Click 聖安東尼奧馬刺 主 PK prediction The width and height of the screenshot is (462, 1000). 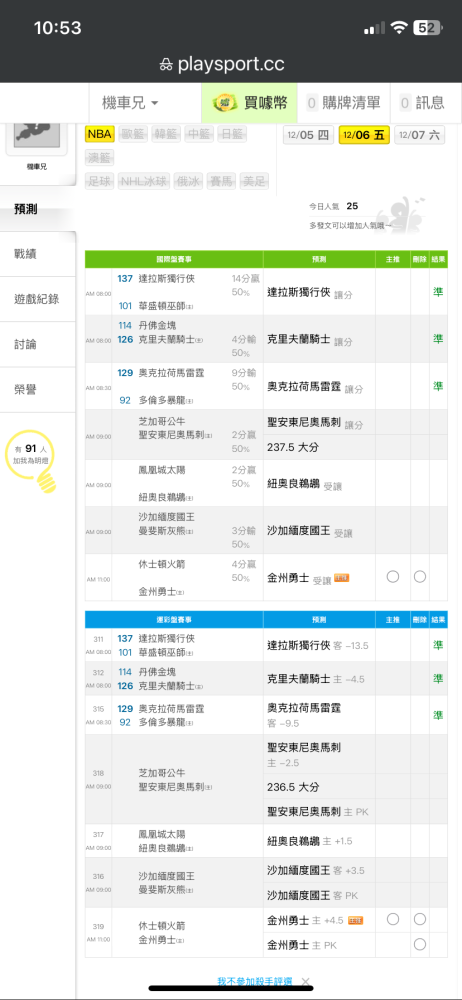point(318,812)
